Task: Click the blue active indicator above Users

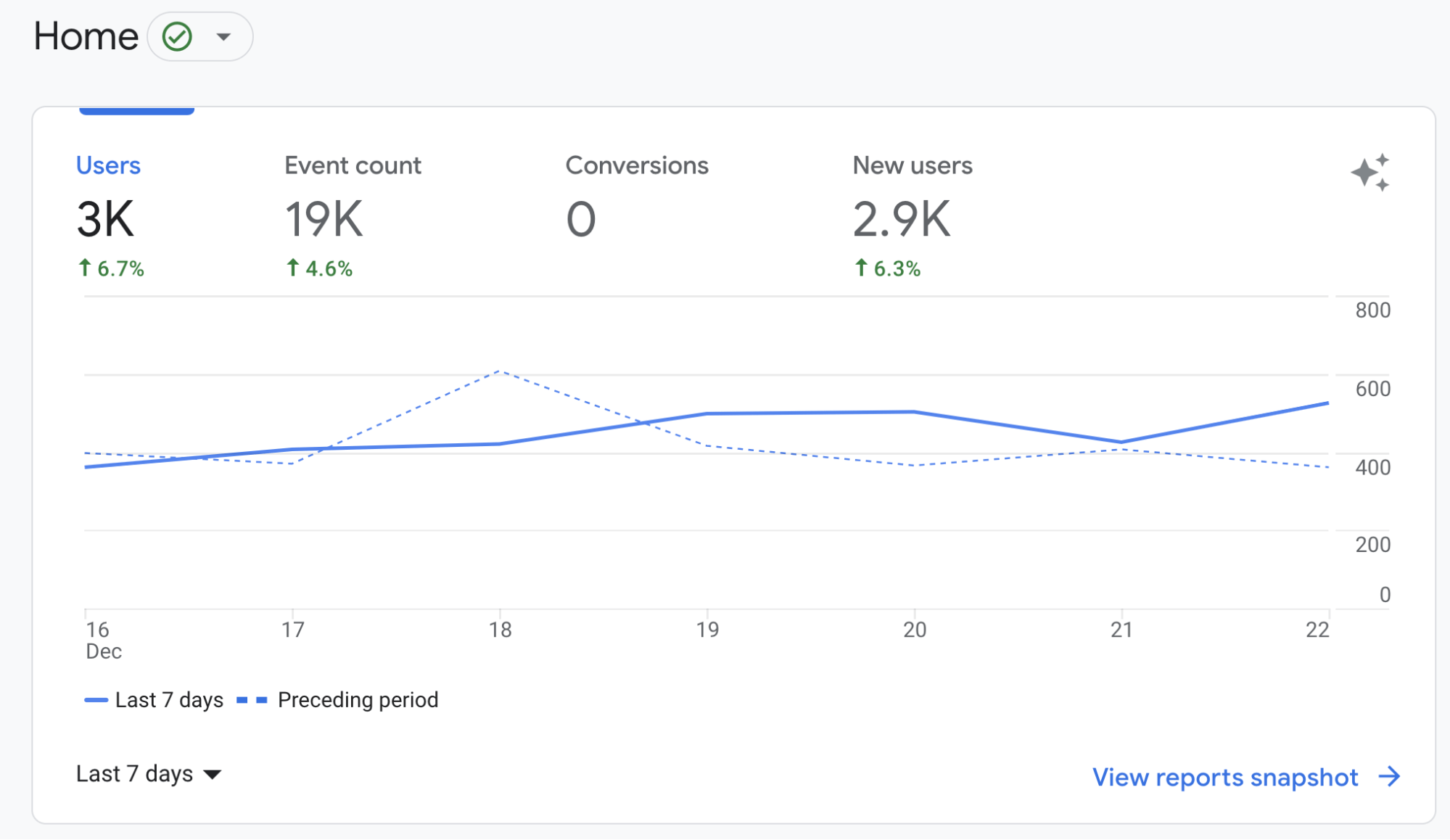Action: (x=136, y=109)
